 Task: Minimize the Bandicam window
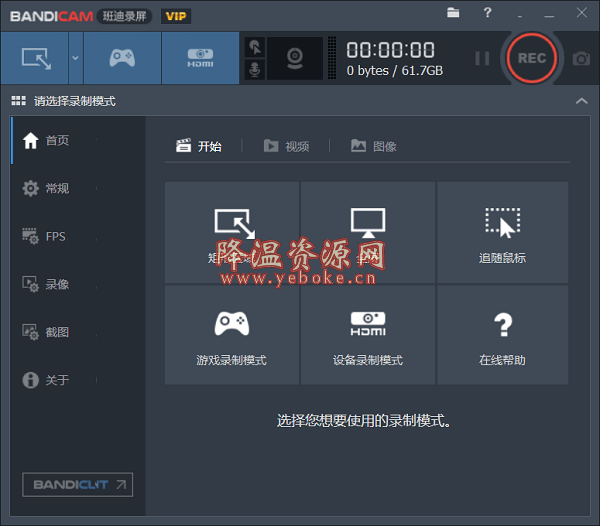pos(549,16)
